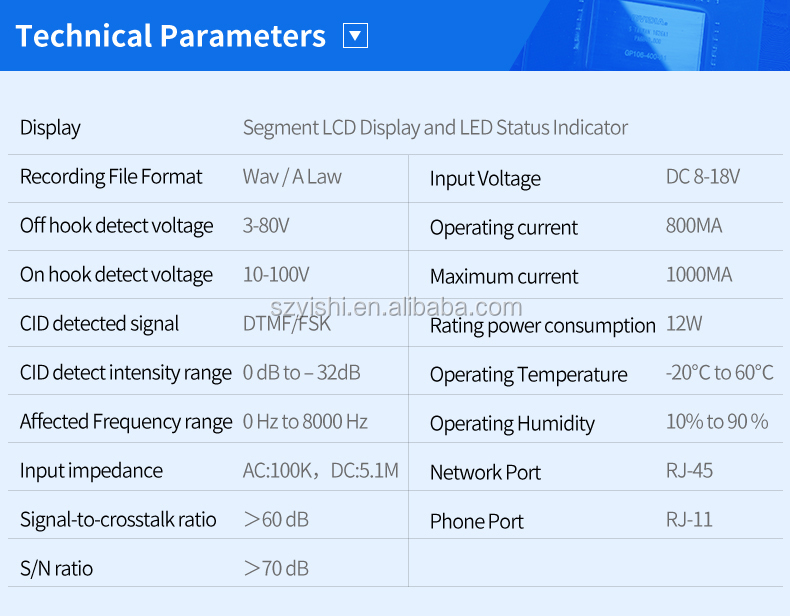Select the Recording File Format label

tap(111, 177)
